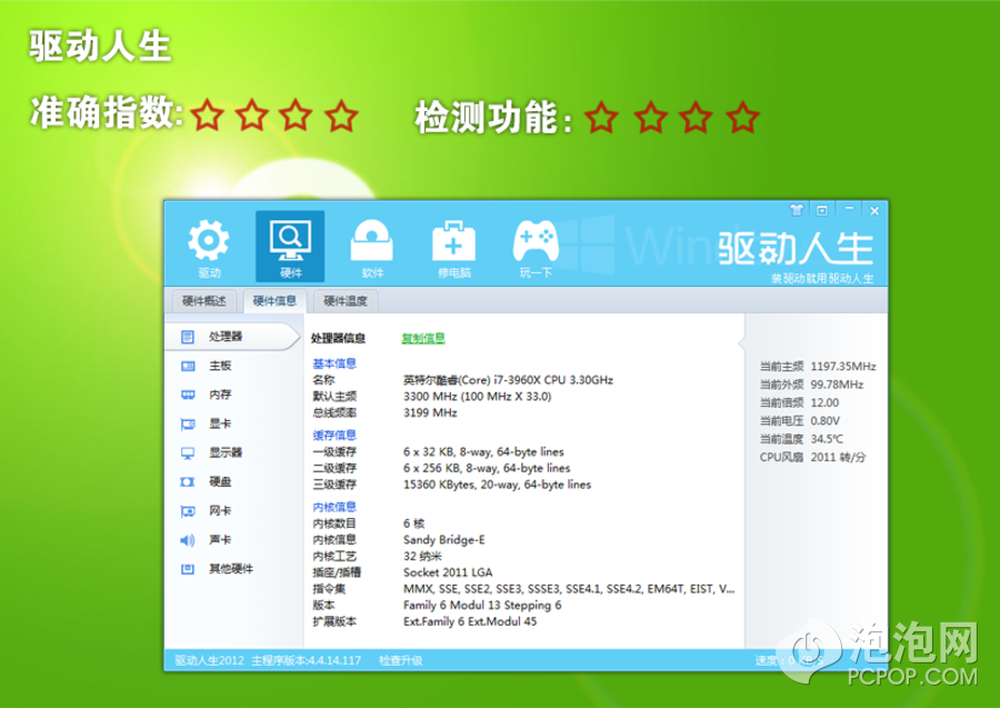This screenshot has height=708, width=1000.
Task: Click the 总线频率 value "3199 MHz"
Action: pos(430,413)
